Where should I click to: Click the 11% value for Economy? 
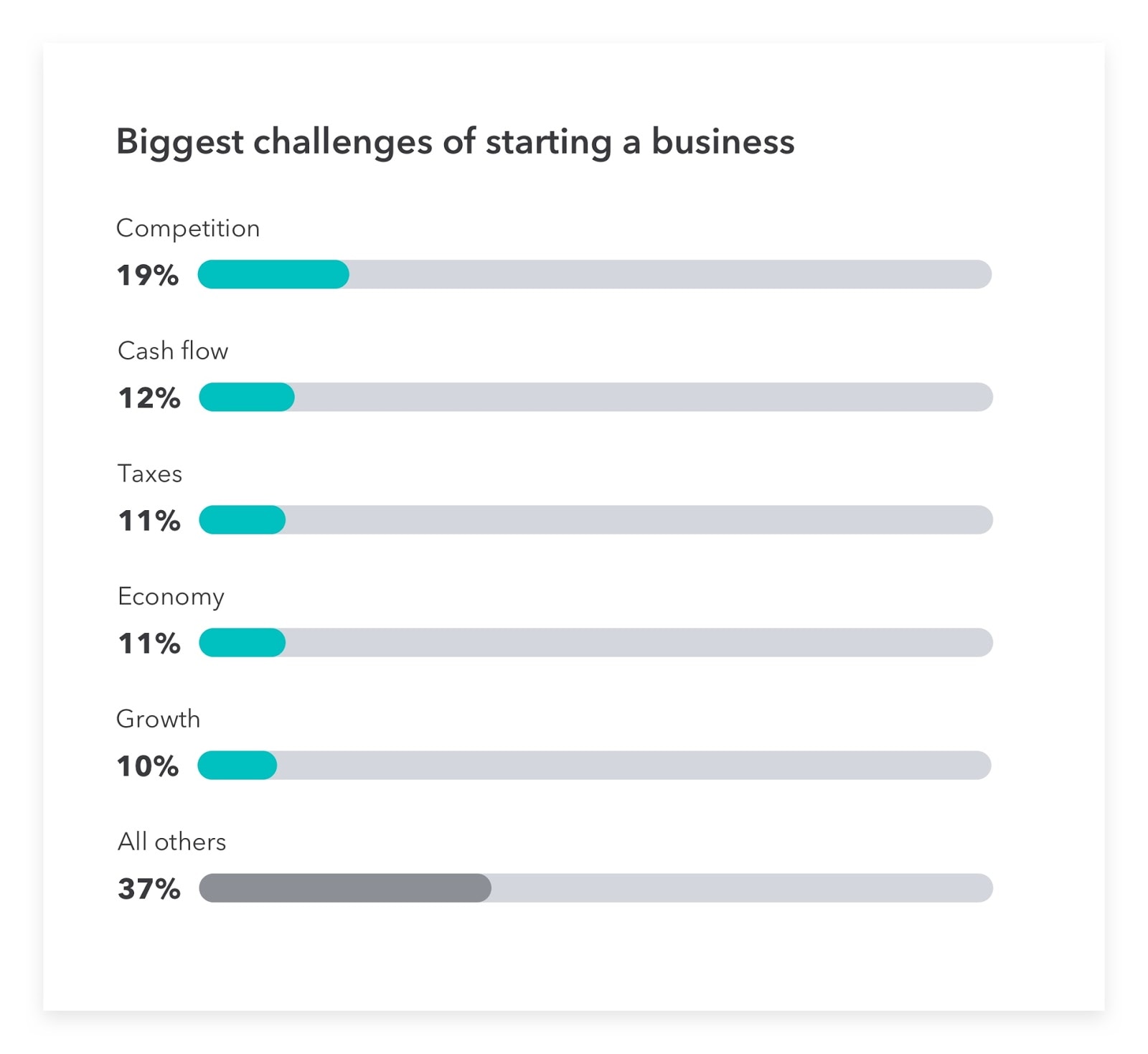[x=149, y=644]
